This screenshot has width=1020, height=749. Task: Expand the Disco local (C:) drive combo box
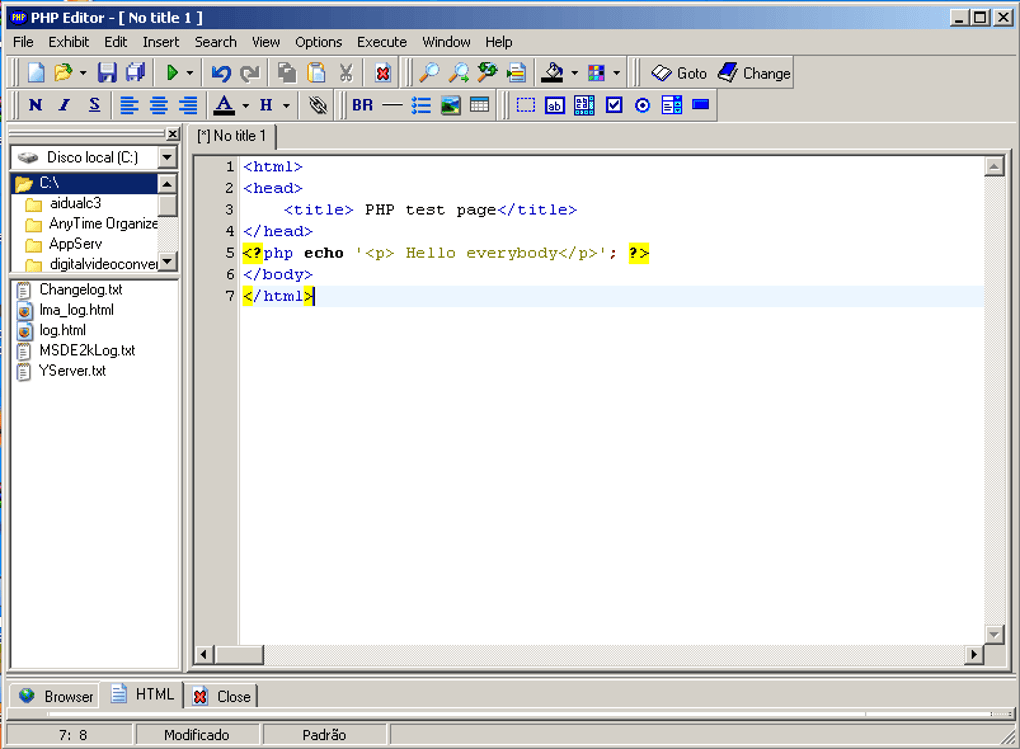[167, 157]
